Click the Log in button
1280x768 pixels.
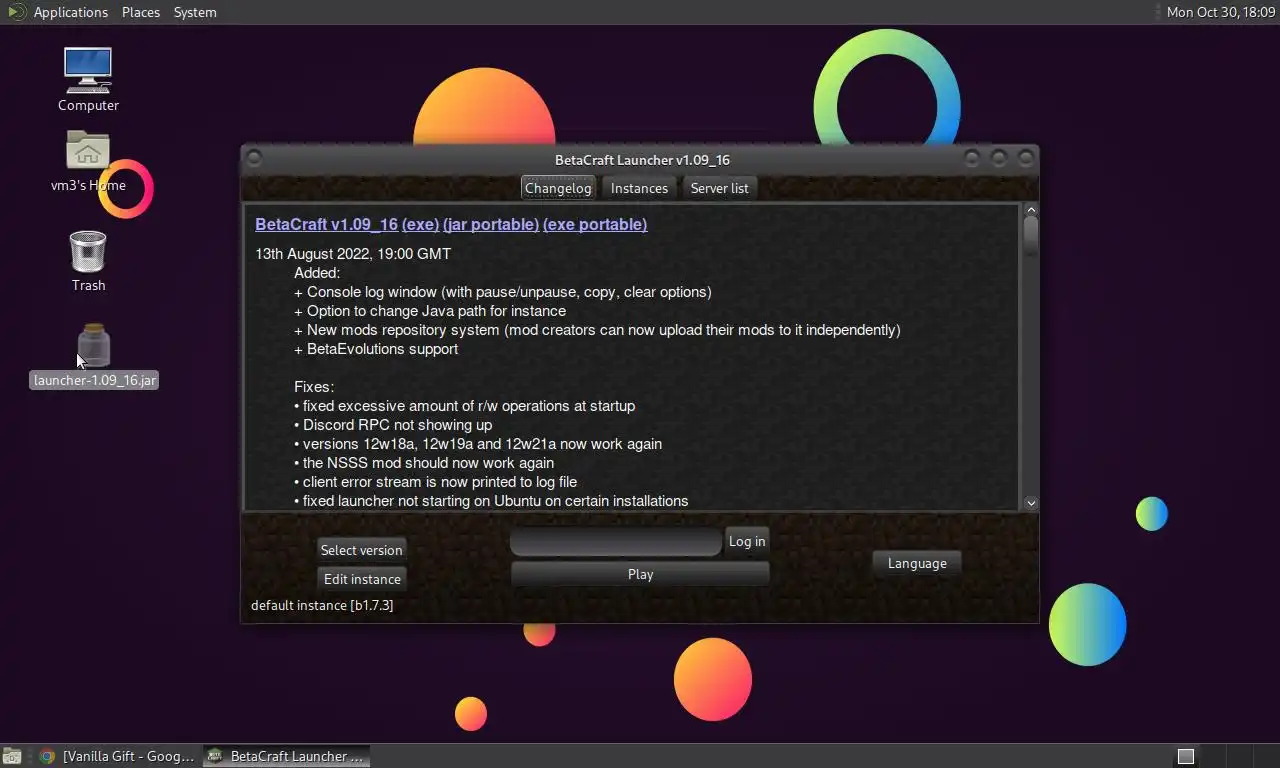coord(747,541)
